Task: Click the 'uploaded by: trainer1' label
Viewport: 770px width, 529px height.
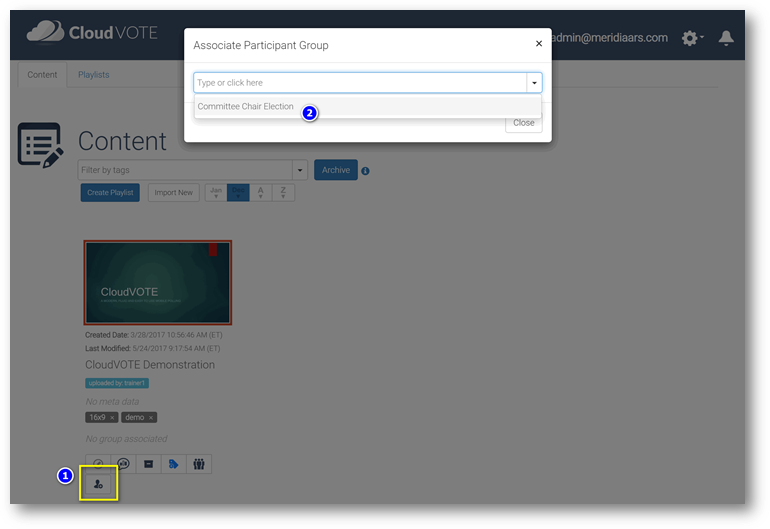Action: pyautogui.click(x=117, y=383)
